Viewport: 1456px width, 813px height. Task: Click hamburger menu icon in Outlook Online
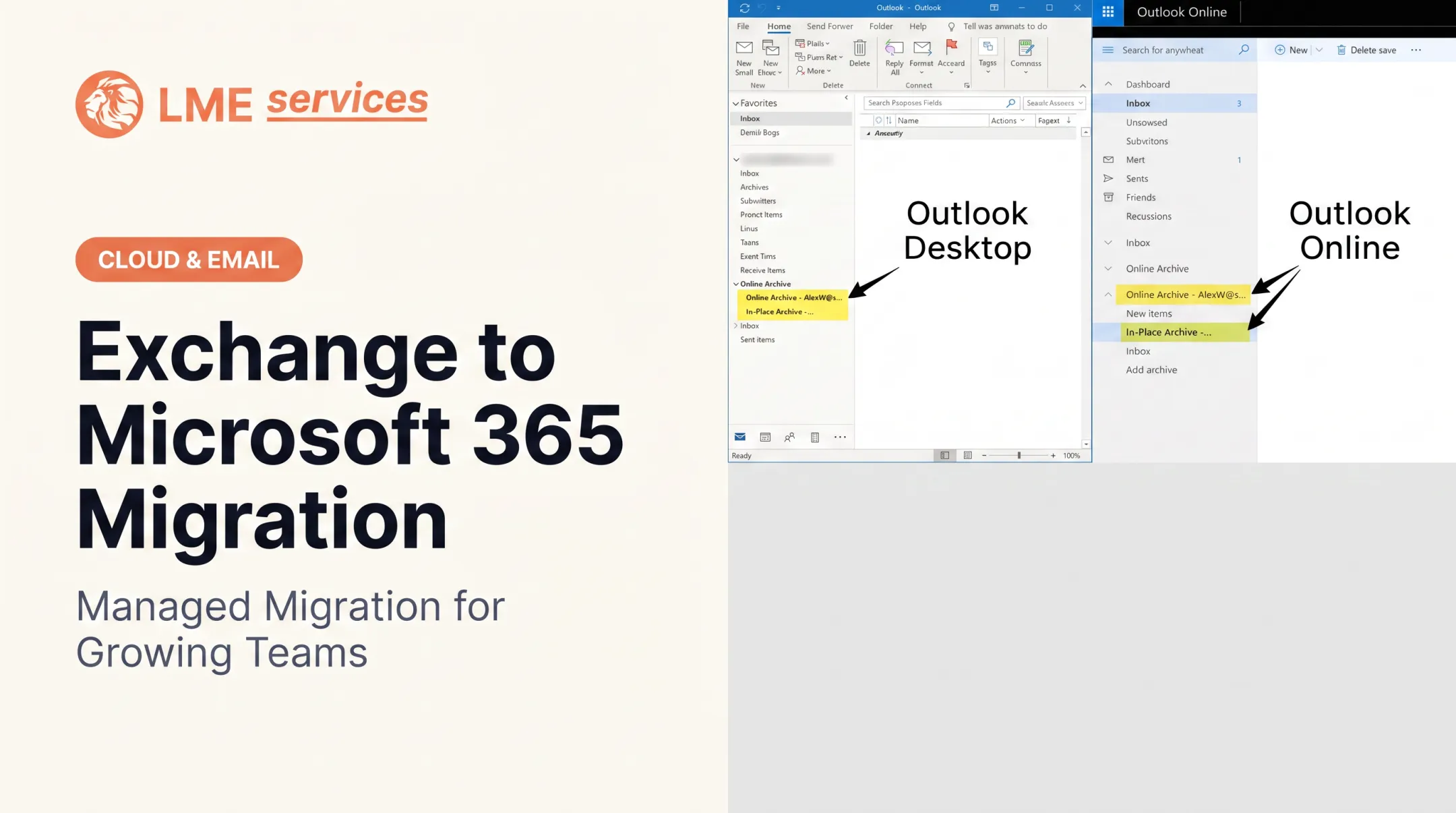point(1108,50)
